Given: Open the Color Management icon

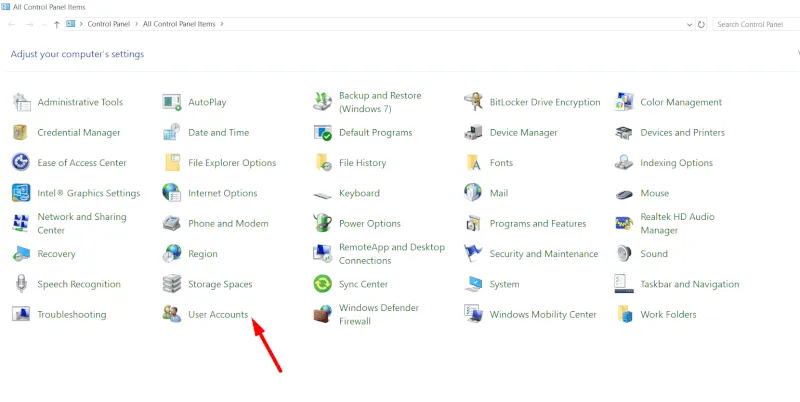Looking at the screenshot, I should [x=624, y=102].
